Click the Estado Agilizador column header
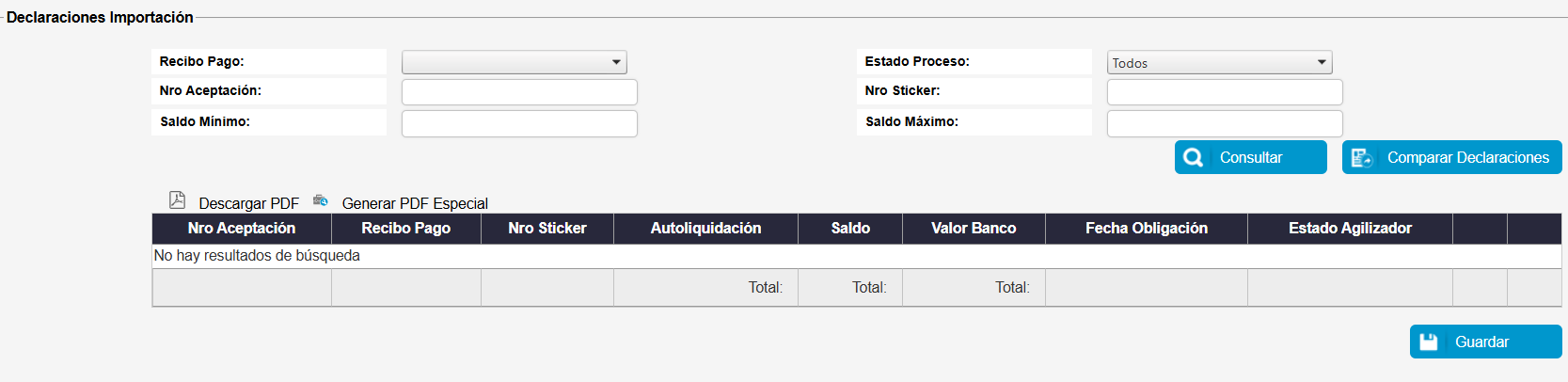The height and width of the screenshot is (382, 1568). point(1350,229)
